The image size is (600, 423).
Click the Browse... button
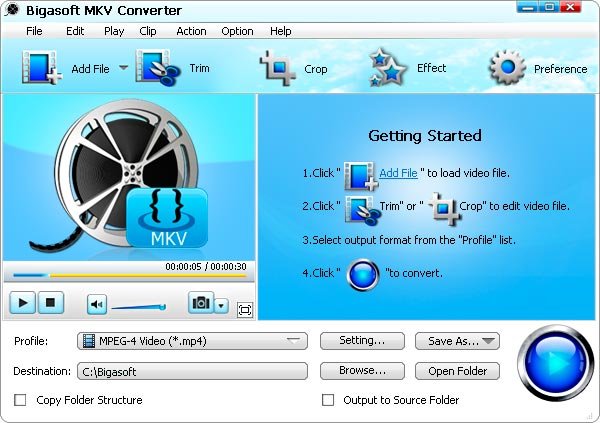coord(362,371)
